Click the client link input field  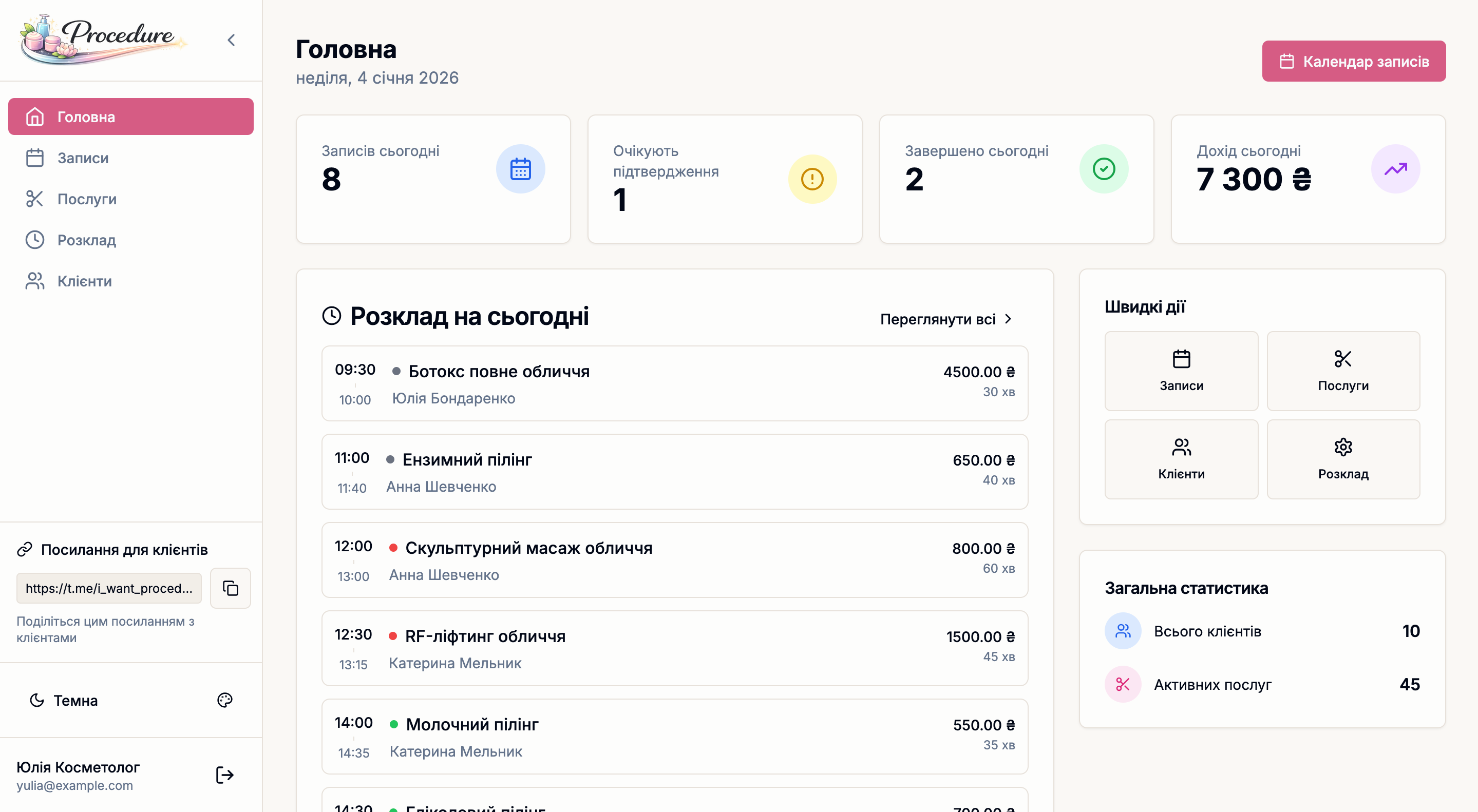pyautogui.click(x=108, y=588)
